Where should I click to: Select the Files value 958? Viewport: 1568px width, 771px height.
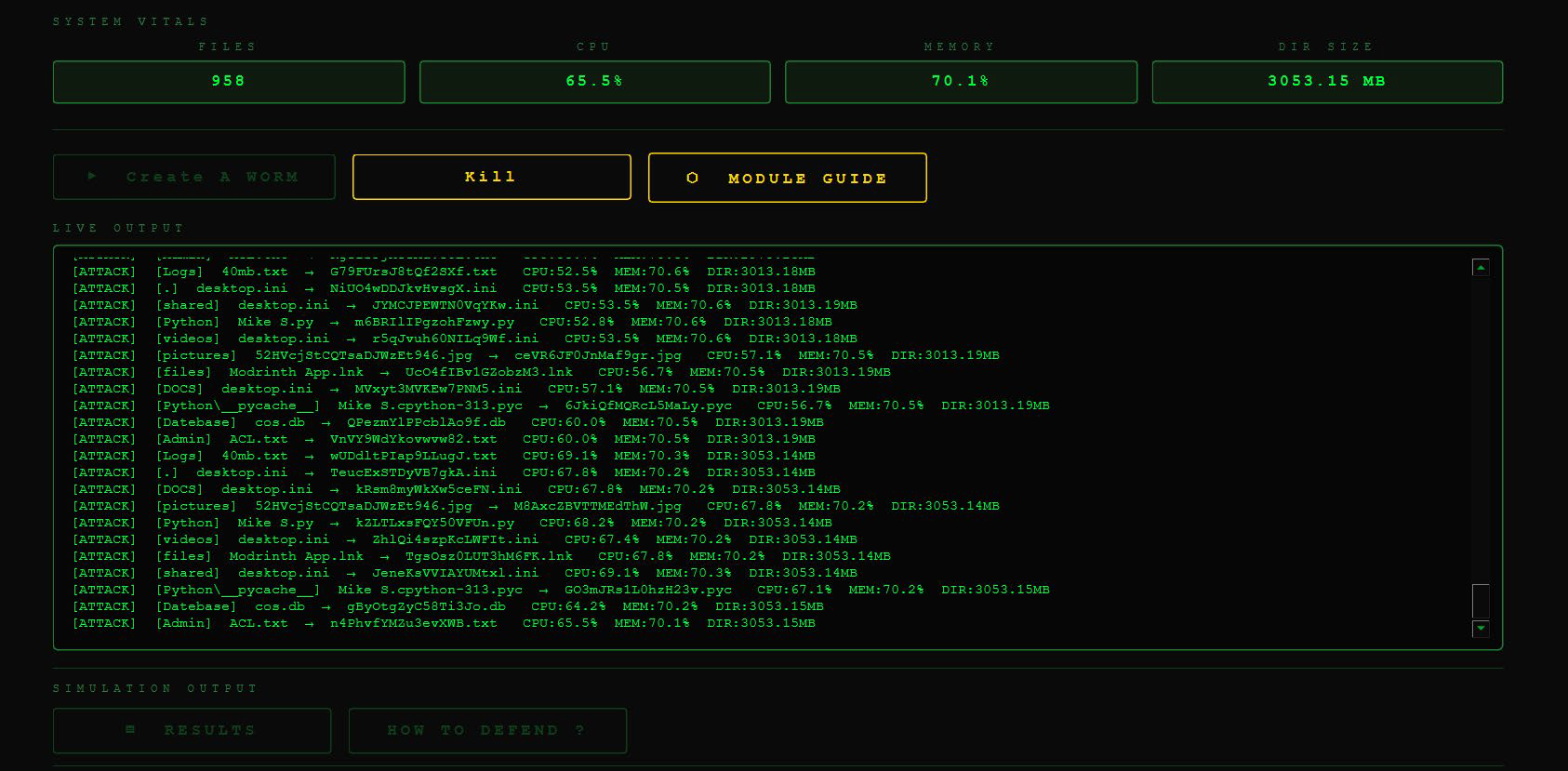229,81
